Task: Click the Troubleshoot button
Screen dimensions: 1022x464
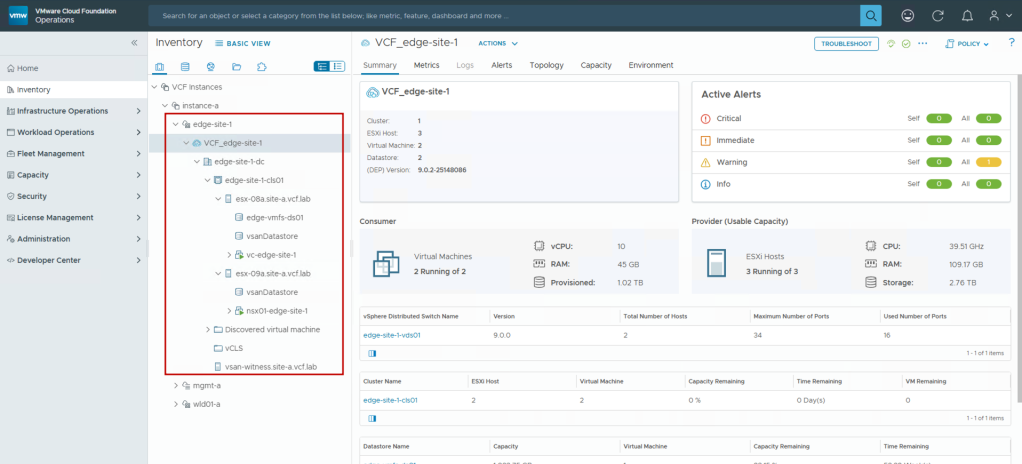Action: click(x=846, y=44)
